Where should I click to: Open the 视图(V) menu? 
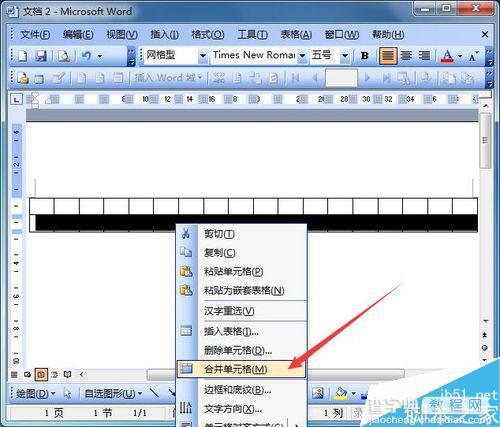click(x=122, y=35)
